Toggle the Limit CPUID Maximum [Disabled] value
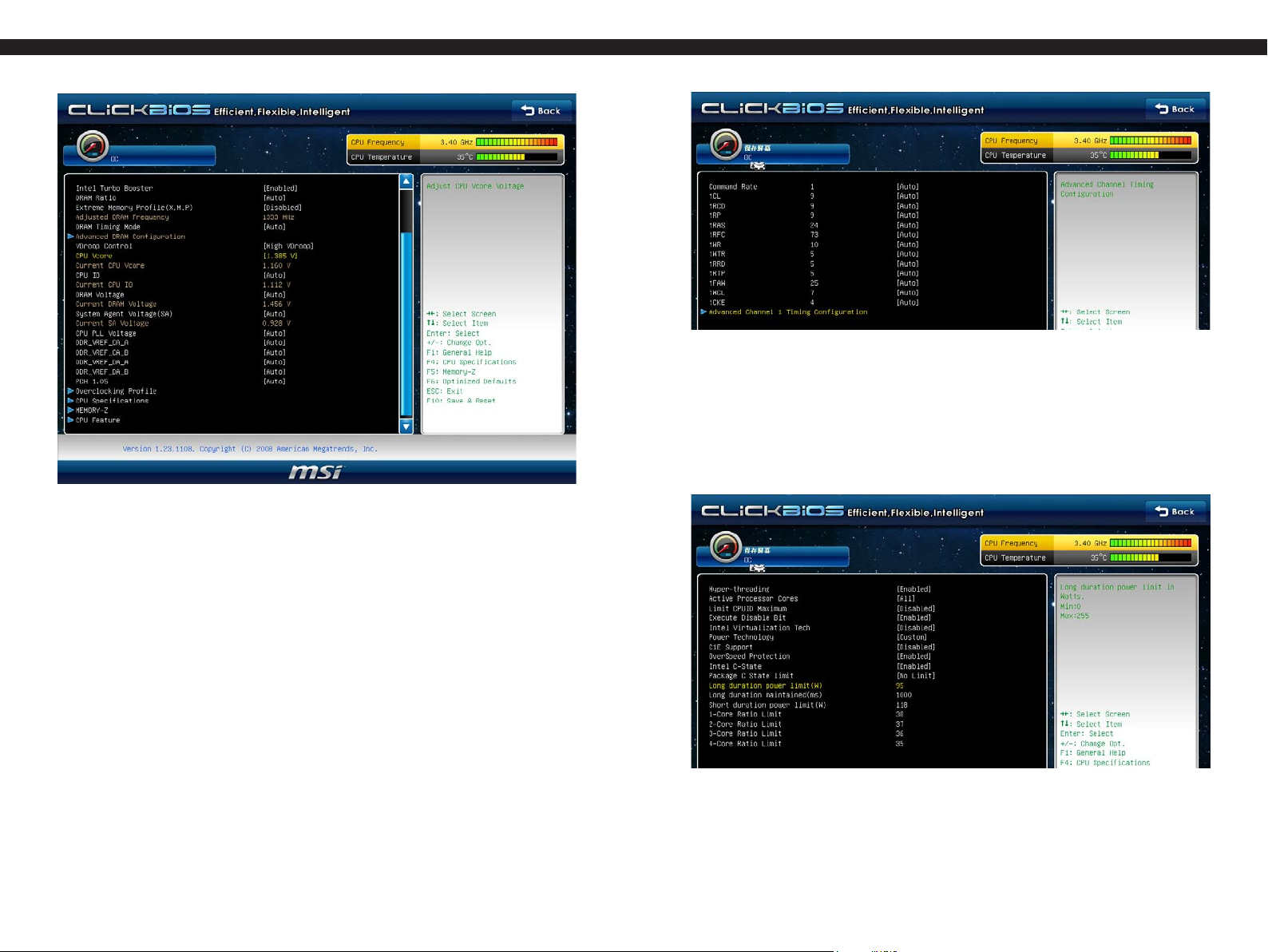 click(x=916, y=609)
